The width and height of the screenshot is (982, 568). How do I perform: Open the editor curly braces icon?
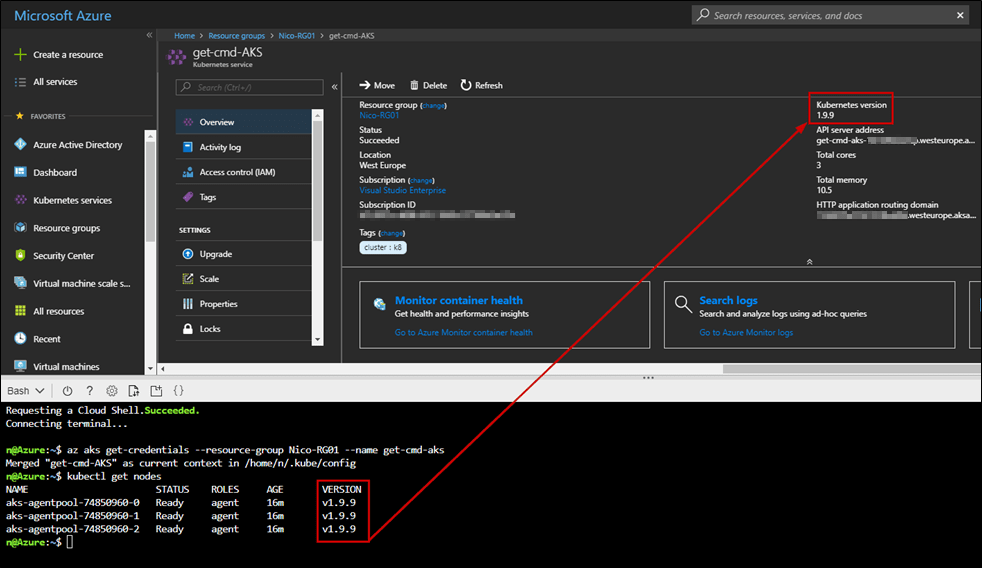coord(178,391)
